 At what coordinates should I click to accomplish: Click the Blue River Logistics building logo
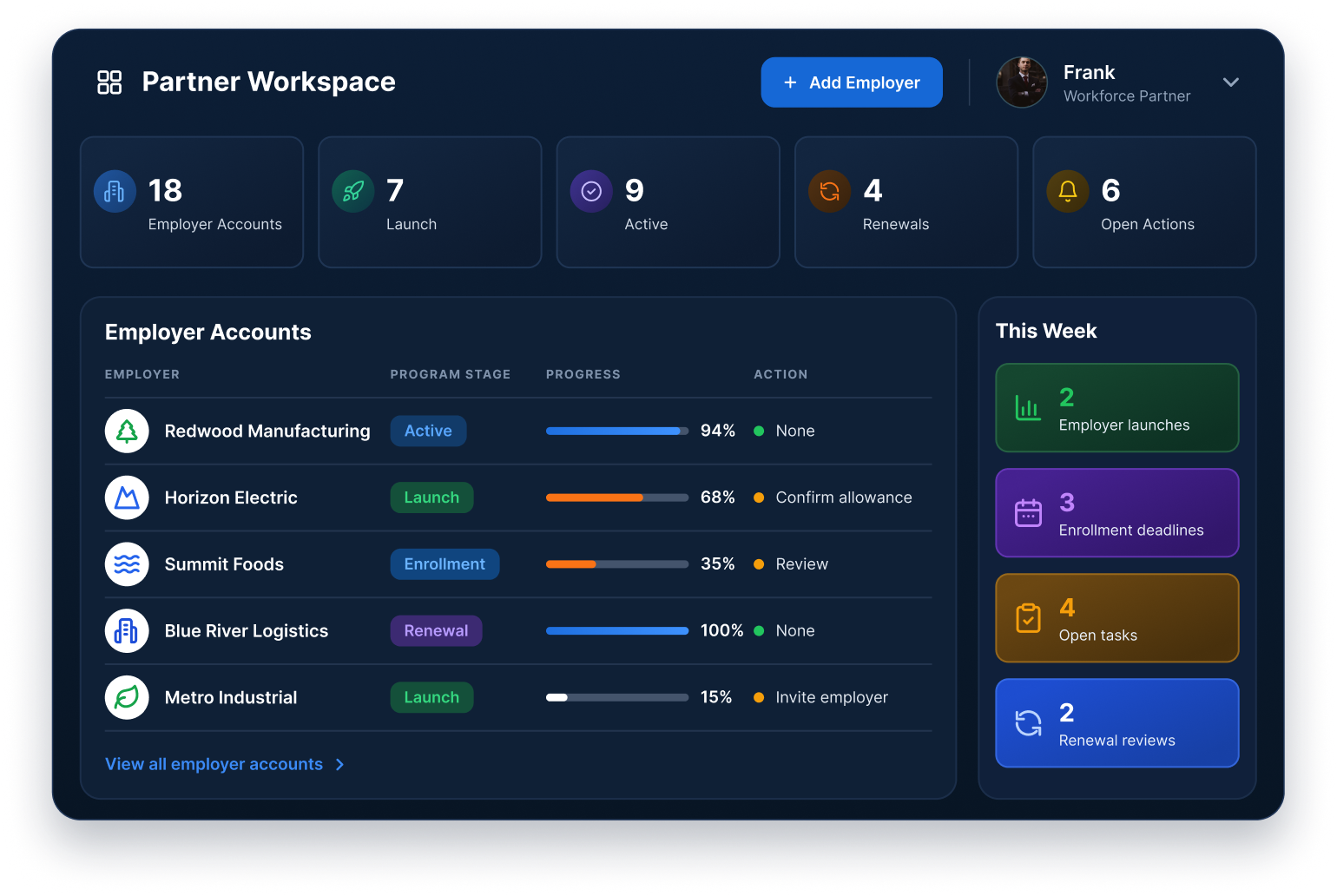tap(127, 631)
